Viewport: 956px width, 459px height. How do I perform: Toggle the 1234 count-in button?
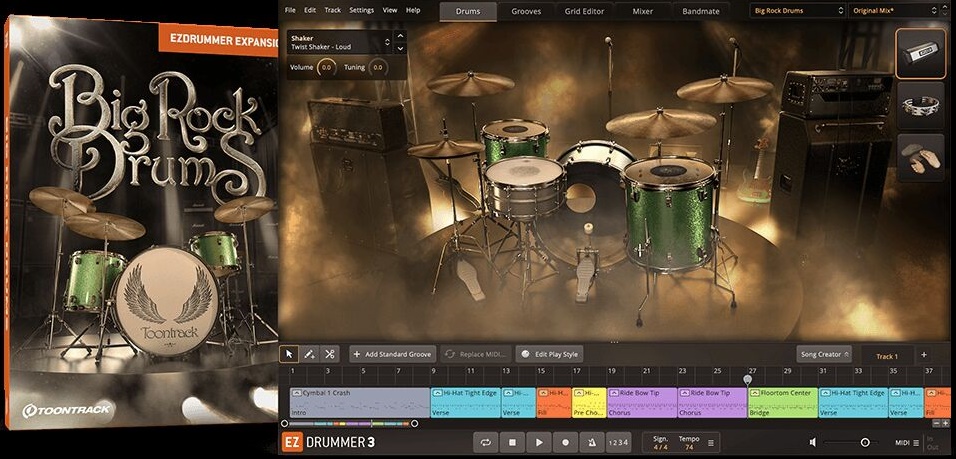pos(619,442)
